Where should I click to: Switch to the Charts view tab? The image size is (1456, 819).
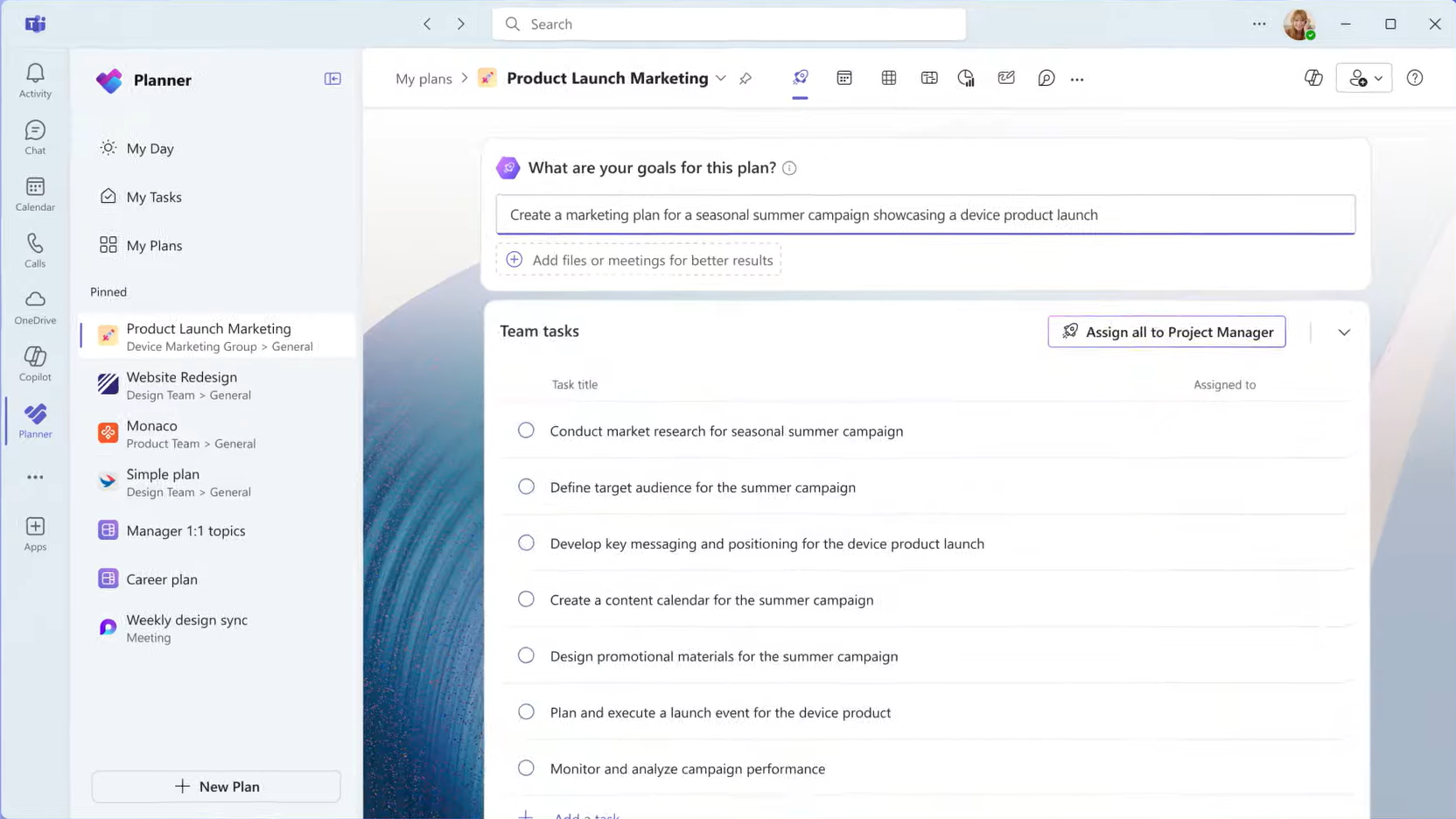(966, 78)
